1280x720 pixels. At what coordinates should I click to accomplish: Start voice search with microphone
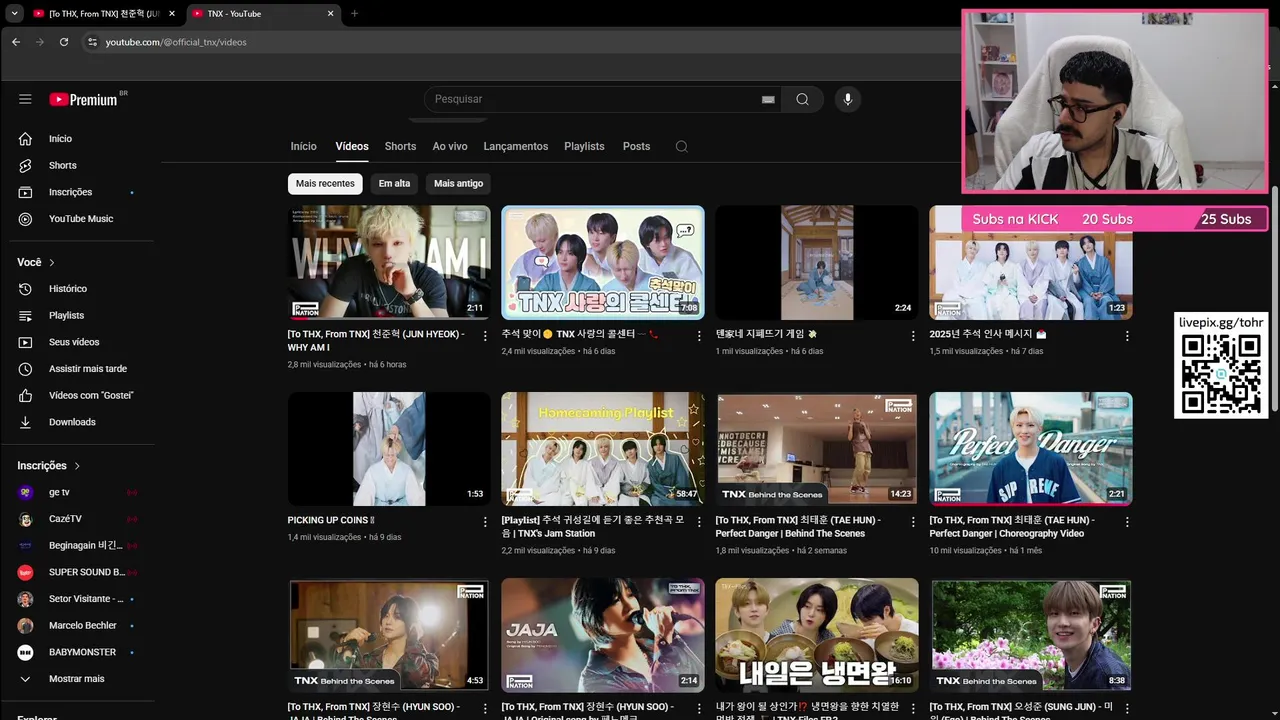point(848,99)
